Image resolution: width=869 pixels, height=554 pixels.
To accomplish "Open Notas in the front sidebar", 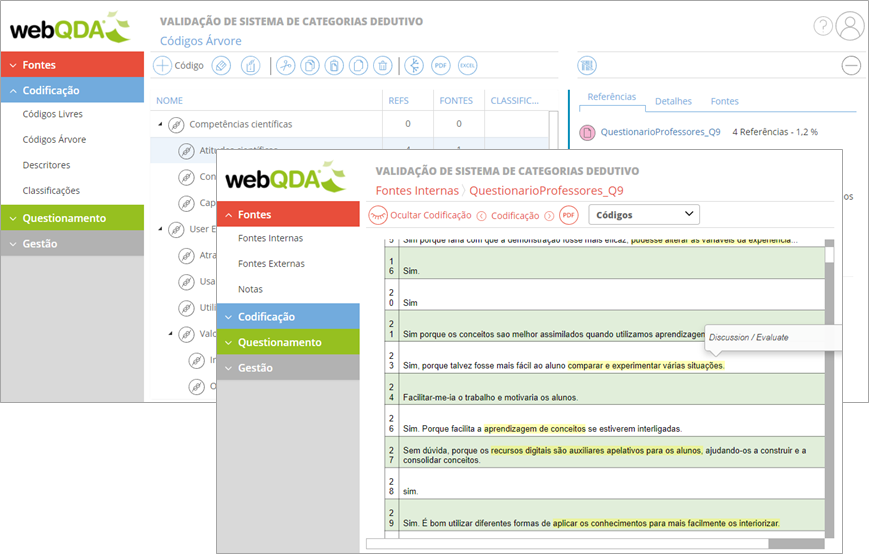I will pyautogui.click(x=251, y=289).
